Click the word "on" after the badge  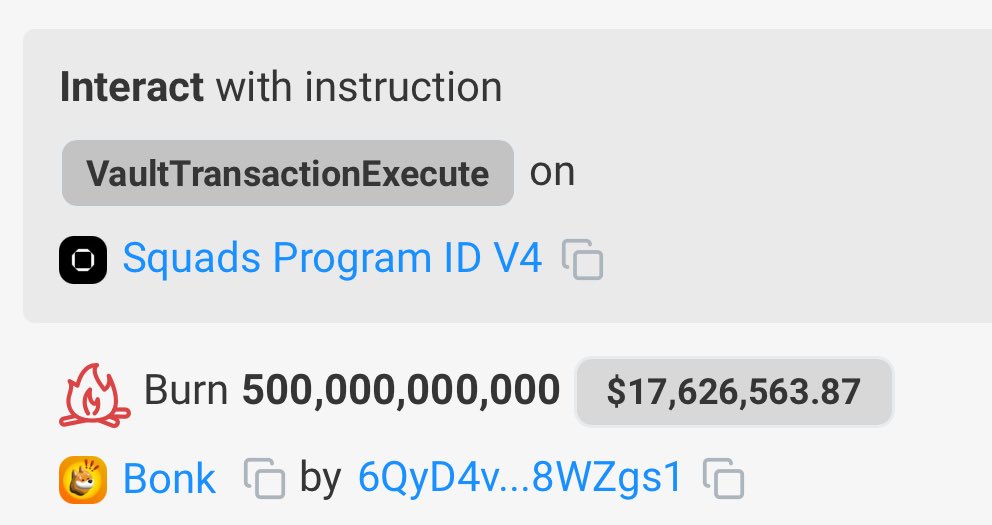[x=552, y=172]
